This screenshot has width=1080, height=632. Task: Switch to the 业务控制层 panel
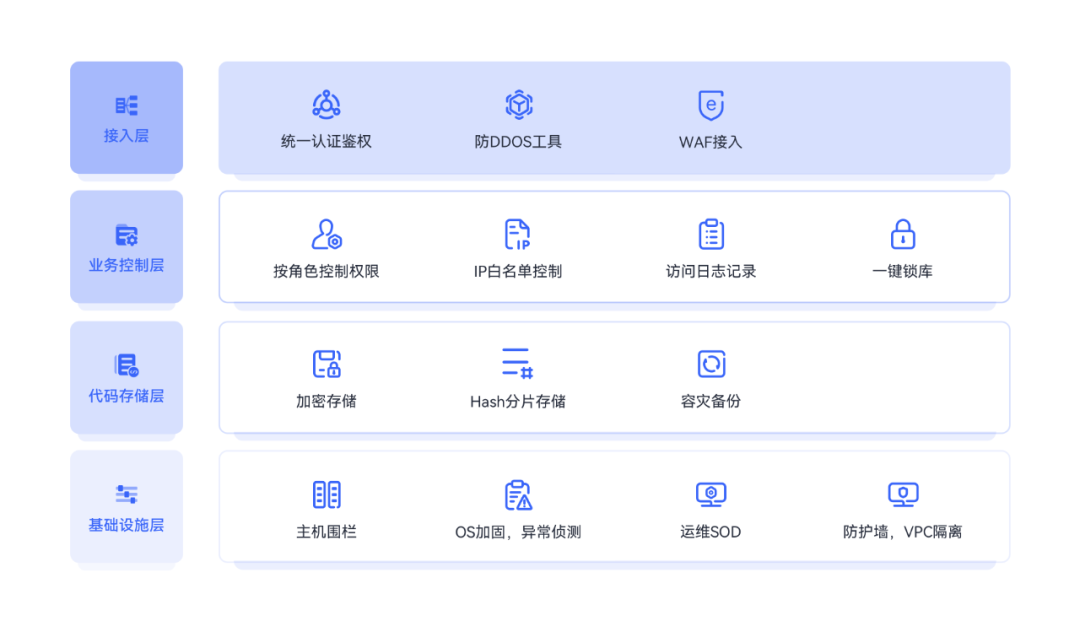click(126, 247)
